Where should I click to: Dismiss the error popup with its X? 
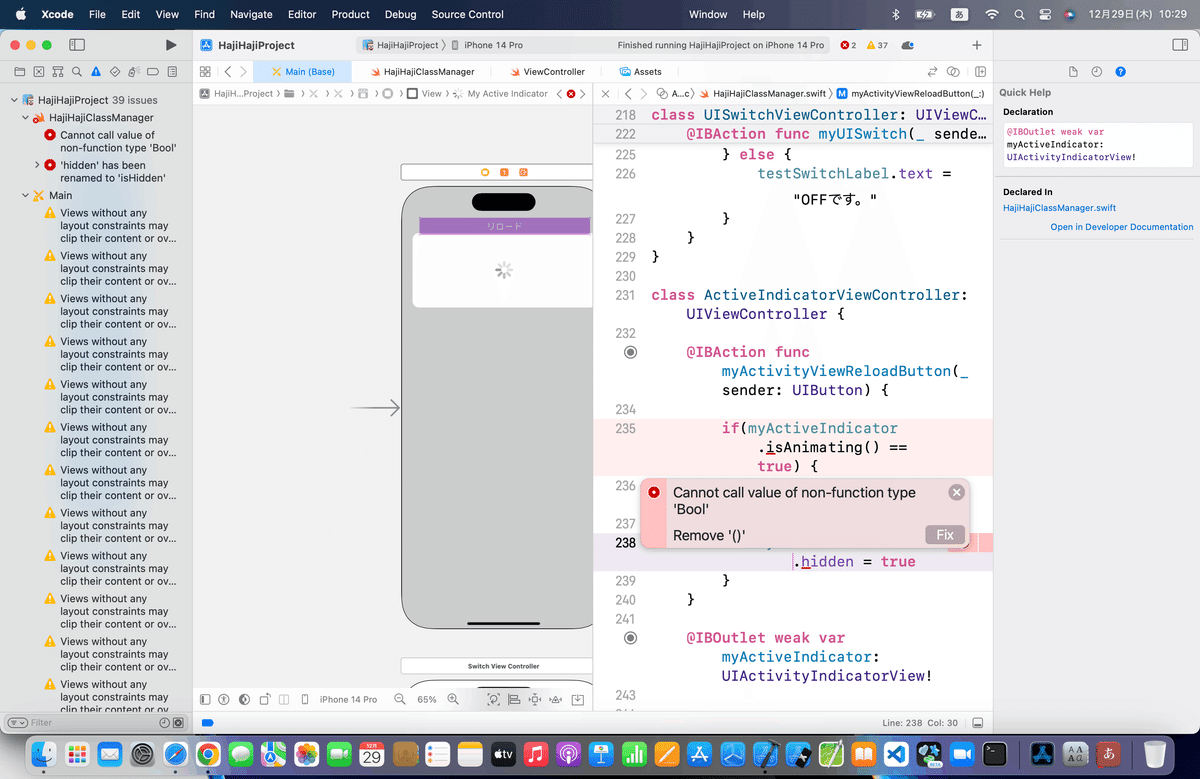957,492
